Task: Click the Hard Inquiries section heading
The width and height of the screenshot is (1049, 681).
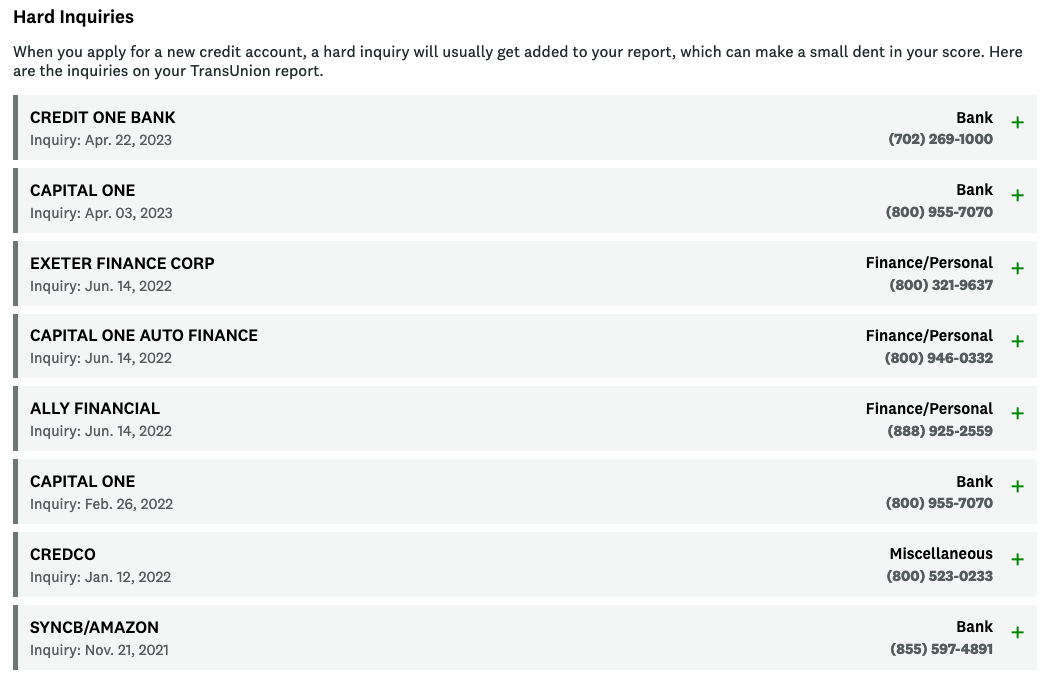Action: click(74, 17)
